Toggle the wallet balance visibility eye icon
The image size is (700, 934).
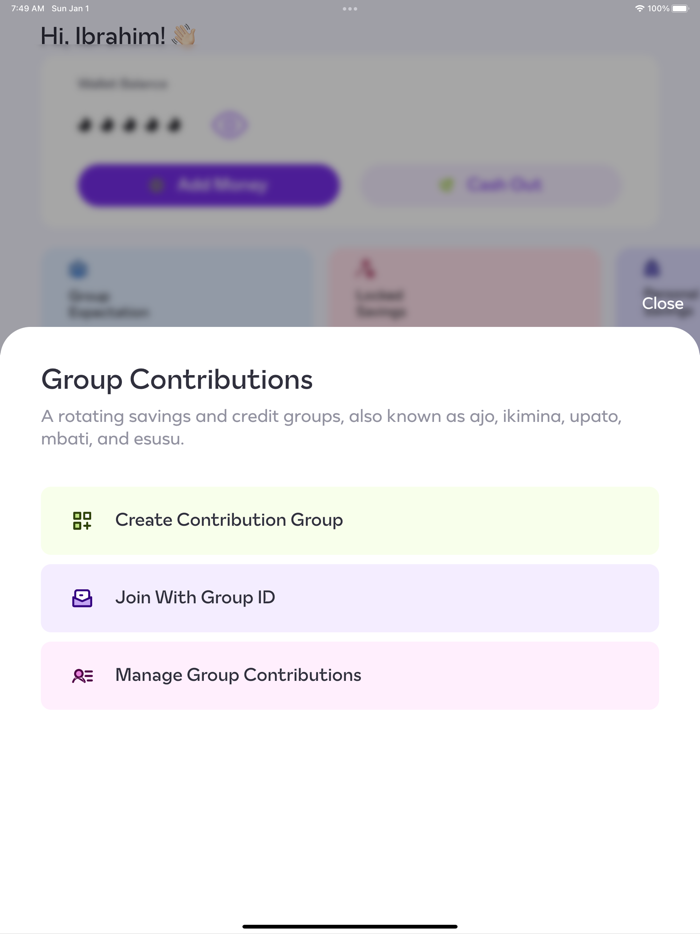(x=228, y=124)
